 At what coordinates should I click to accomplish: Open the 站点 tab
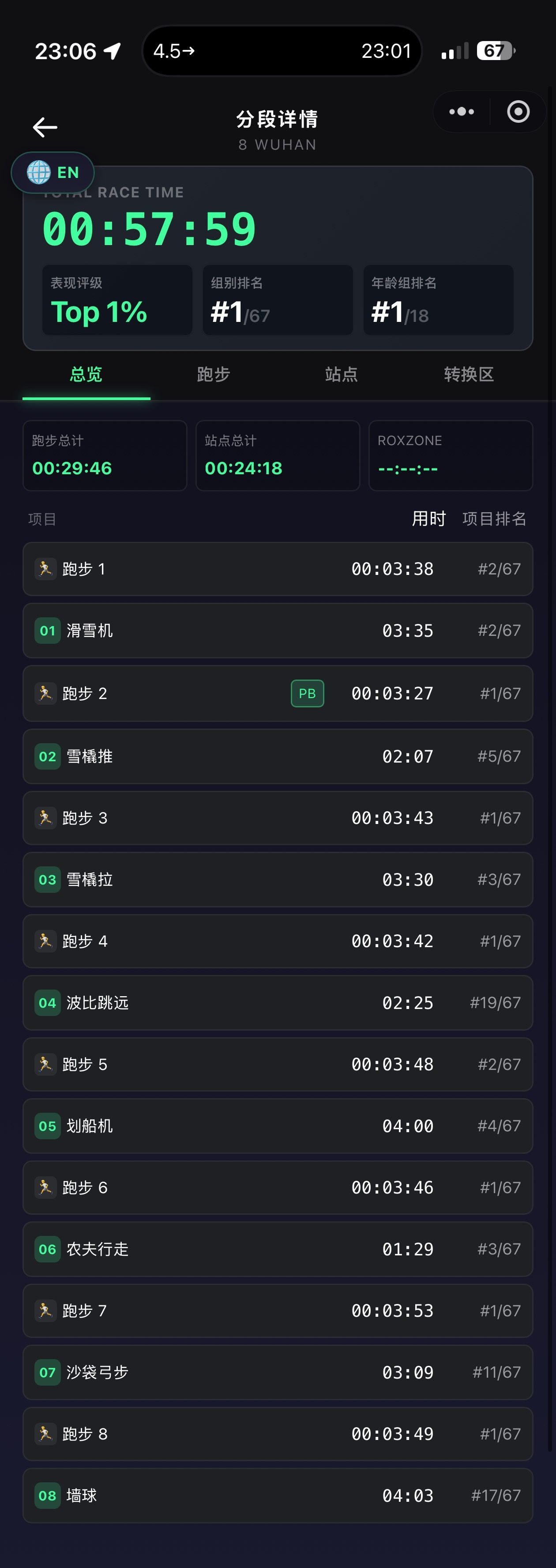[341, 374]
